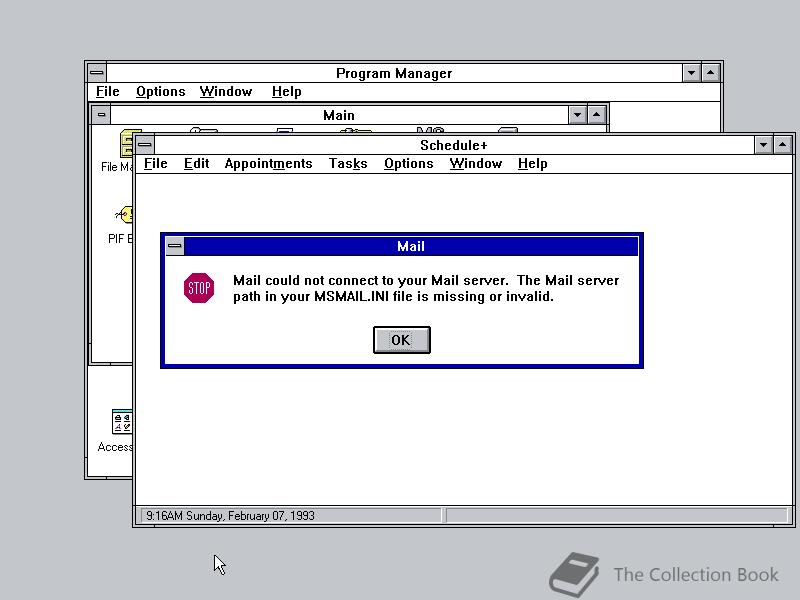Click OK in the Mail error dialog

402,340
